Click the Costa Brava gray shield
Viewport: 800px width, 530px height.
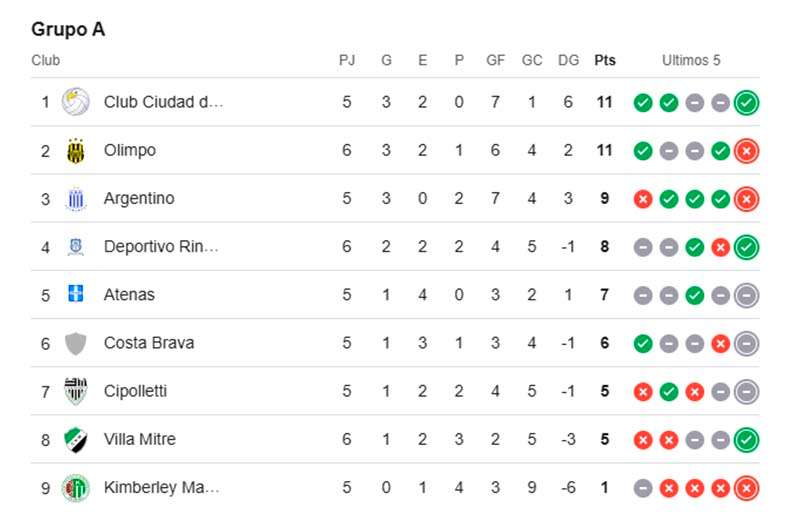tap(76, 343)
